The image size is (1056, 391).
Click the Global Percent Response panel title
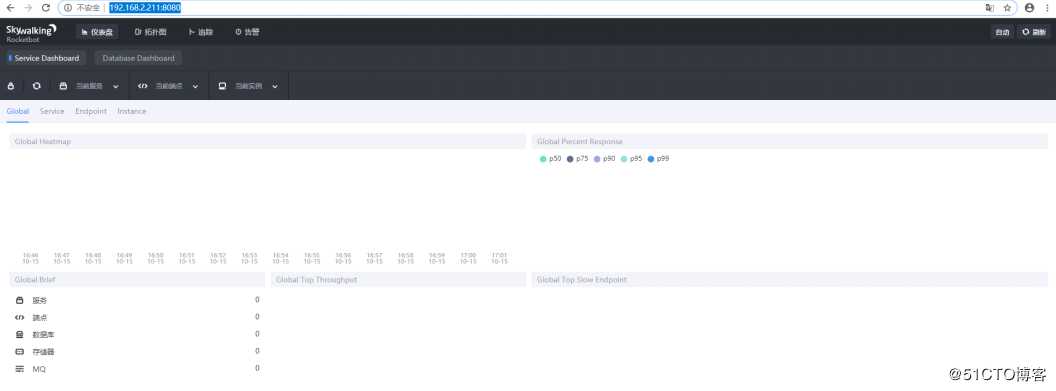579,142
